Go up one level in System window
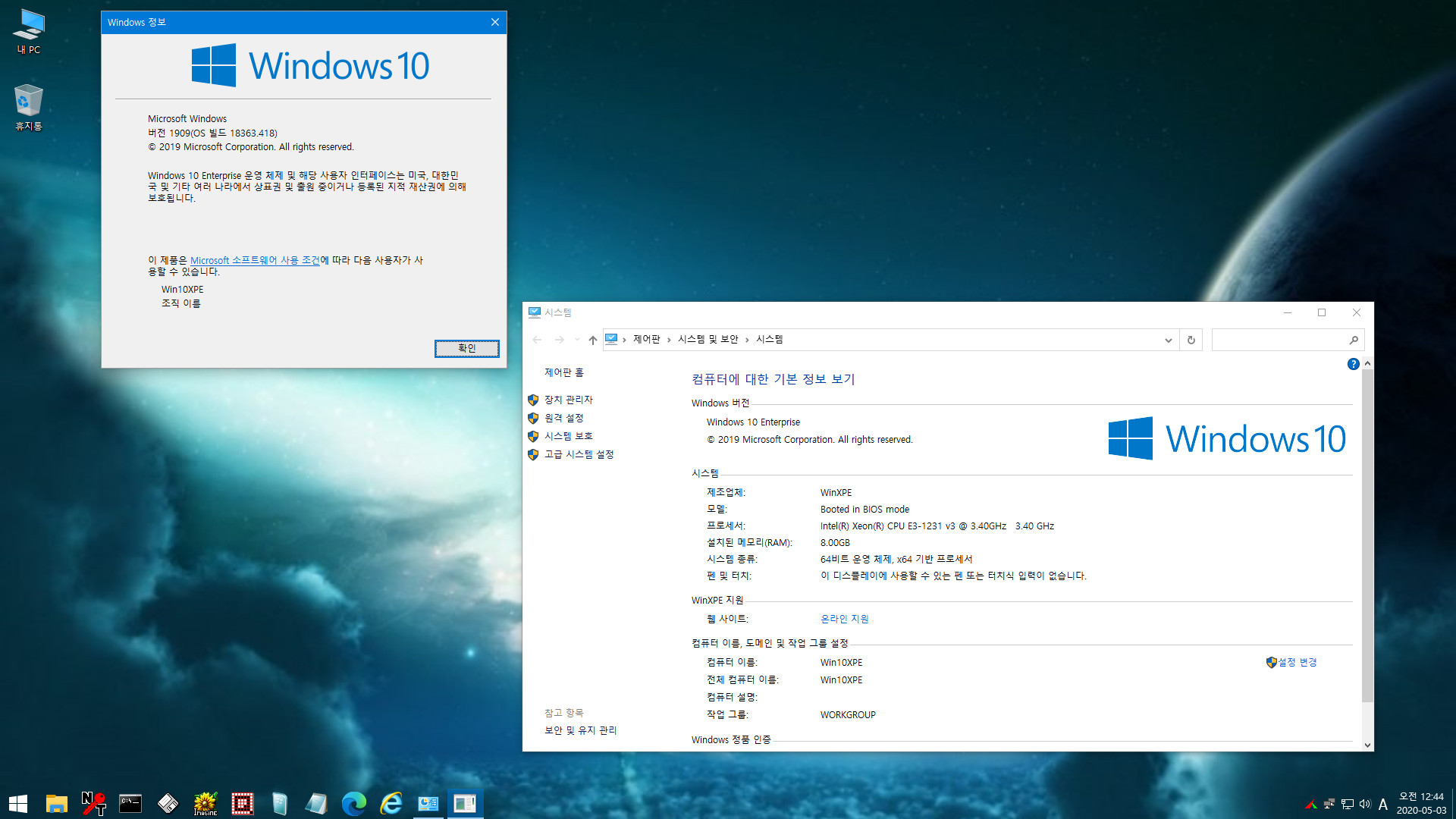1456x819 pixels. (x=593, y=340)
